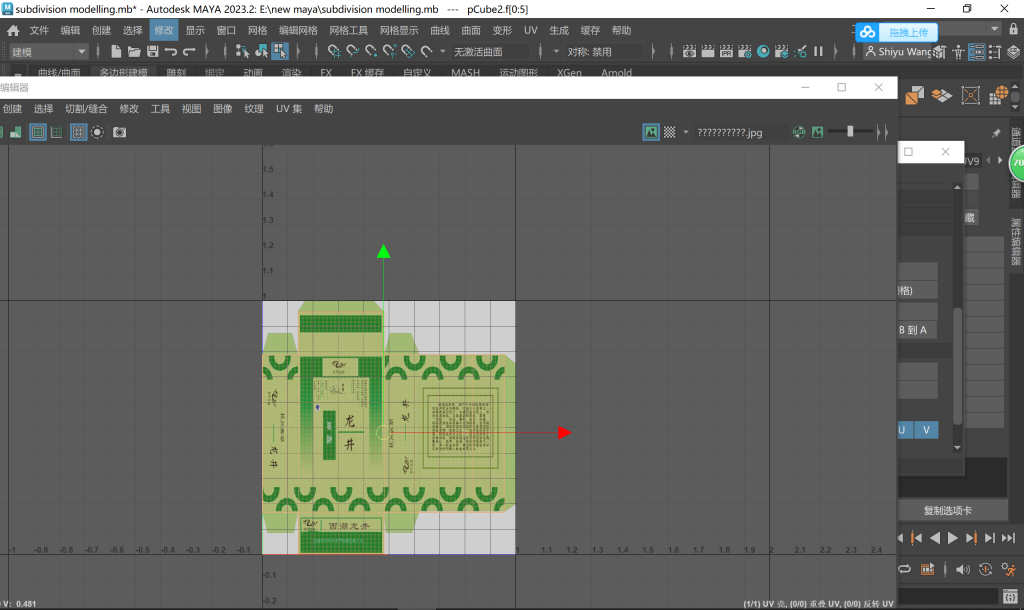Adjust the image dimming slider in UV editor
Viewport: 1024px width, 610px height.
click(850, 132)
